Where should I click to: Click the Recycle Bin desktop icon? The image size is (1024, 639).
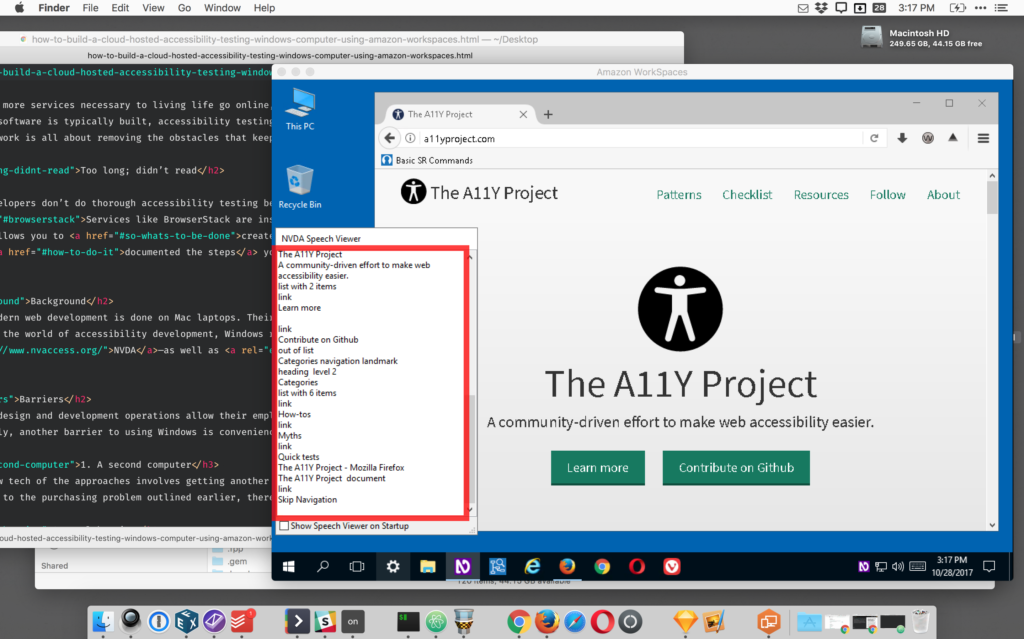click(x=300, y=187)
